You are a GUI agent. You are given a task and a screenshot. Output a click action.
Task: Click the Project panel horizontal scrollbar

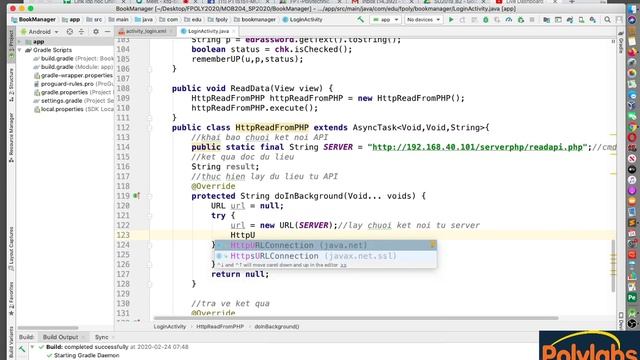click(48, 327)
